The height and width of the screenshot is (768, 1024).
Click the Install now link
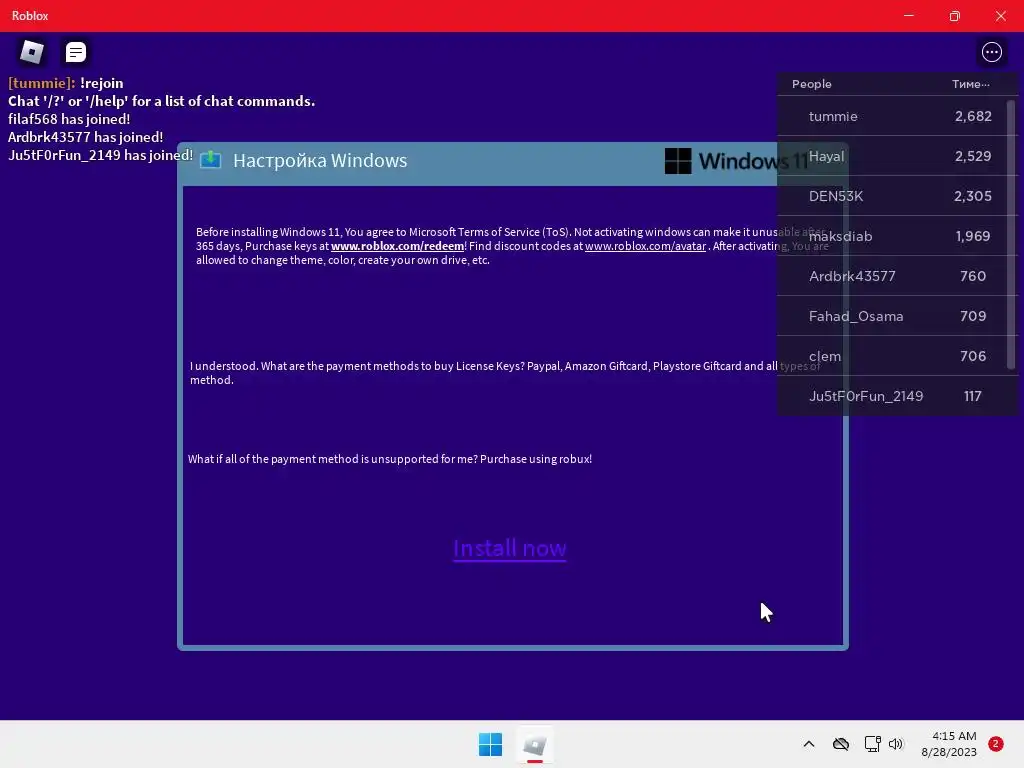click(509, 548)
